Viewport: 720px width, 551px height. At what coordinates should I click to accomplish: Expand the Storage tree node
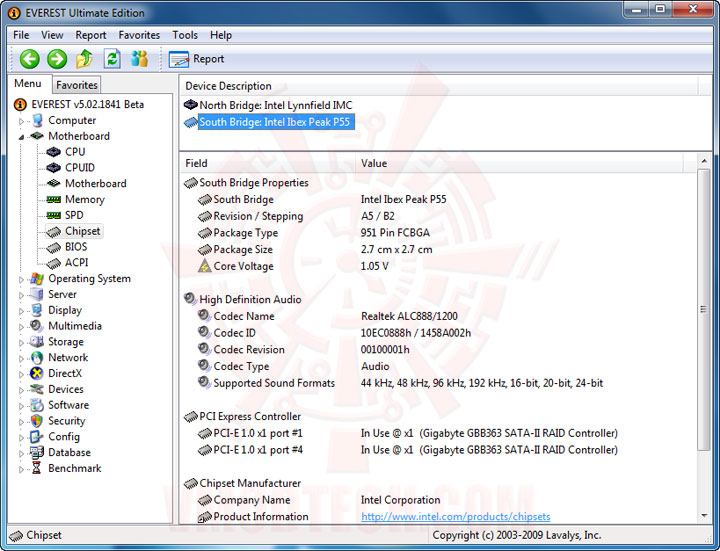click(21, 343)
